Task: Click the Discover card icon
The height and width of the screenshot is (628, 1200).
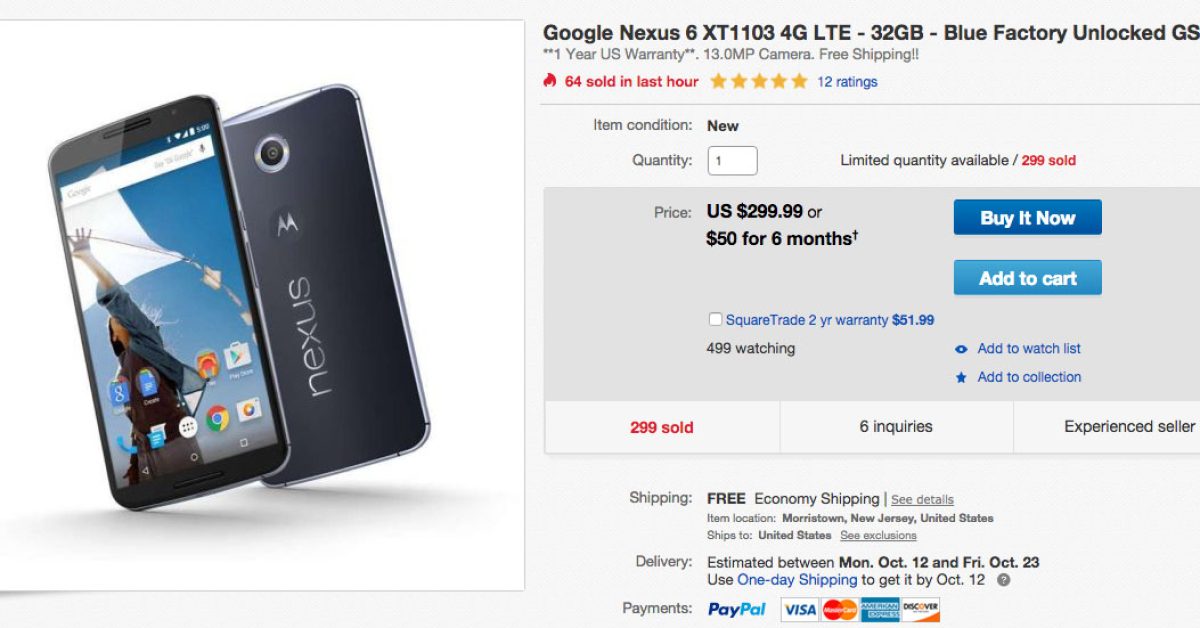Action: point(920,609)
